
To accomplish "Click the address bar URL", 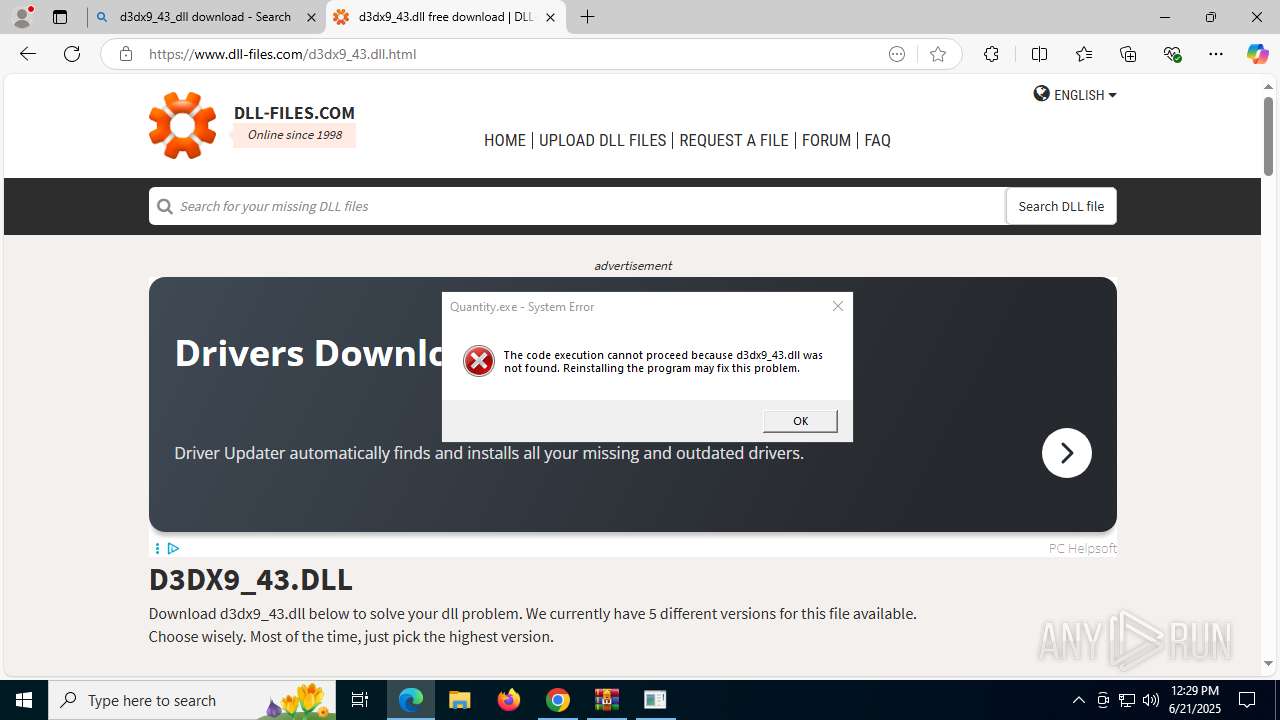I will point(283,54).
